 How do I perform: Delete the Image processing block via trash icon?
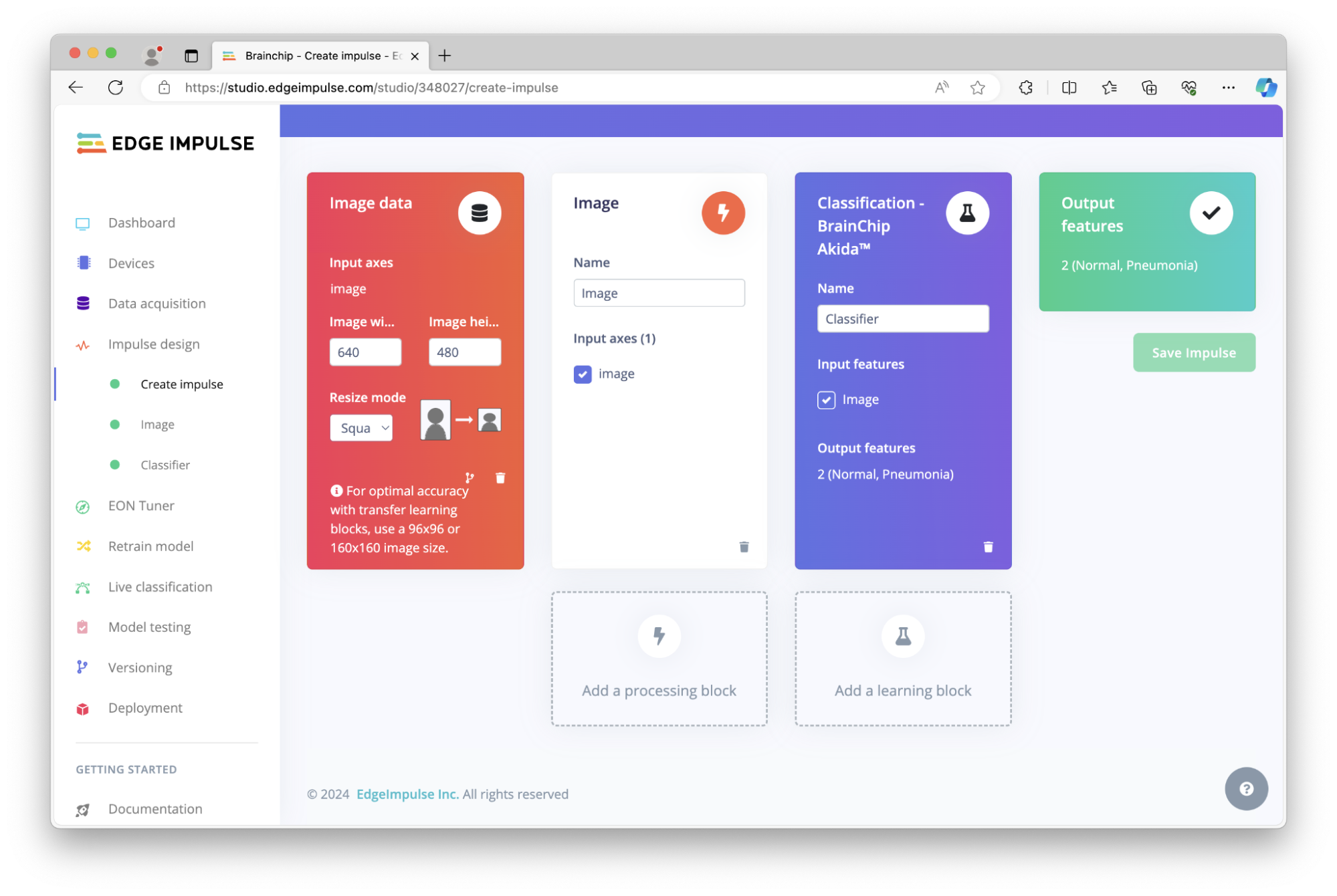[744, 547]
